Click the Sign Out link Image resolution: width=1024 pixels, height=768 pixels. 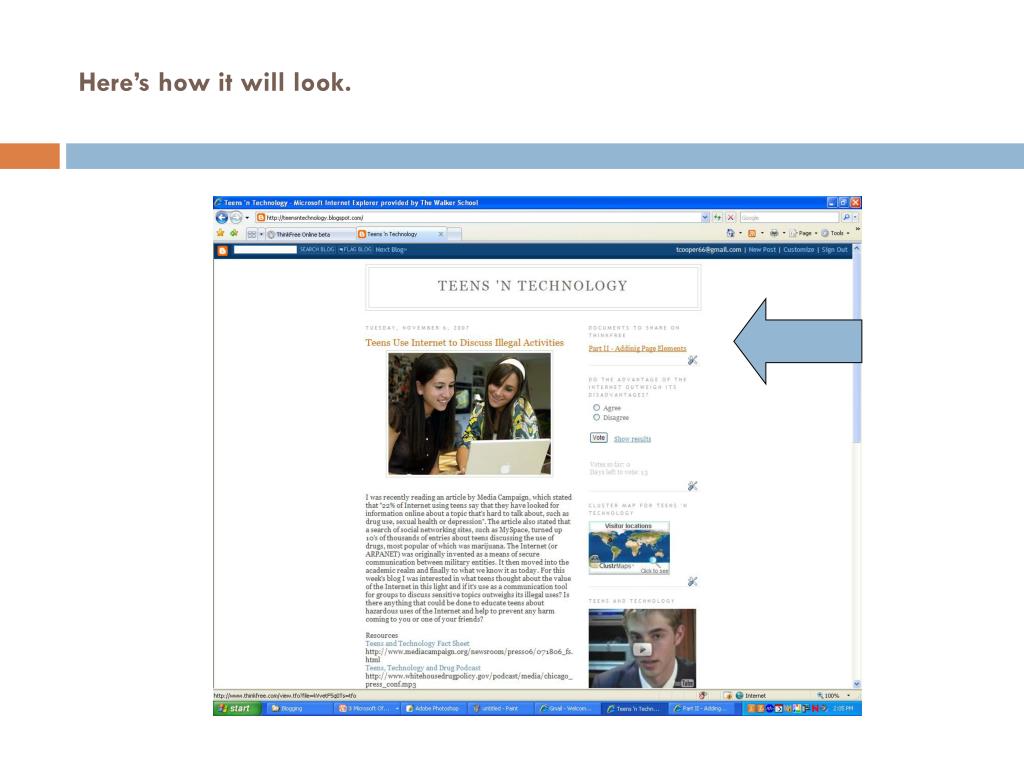834,249
